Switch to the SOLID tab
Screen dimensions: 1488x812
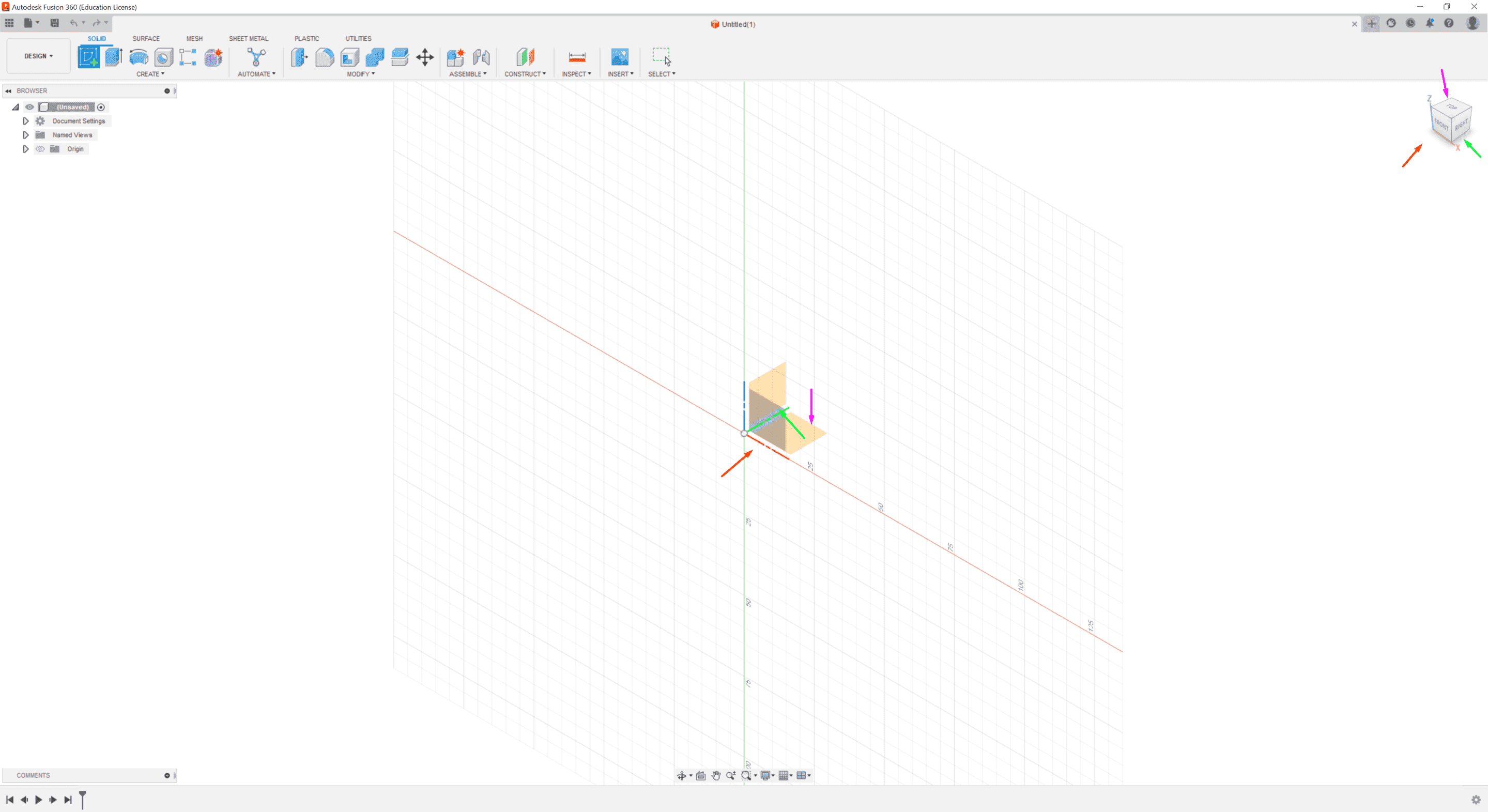coord(97,39)
